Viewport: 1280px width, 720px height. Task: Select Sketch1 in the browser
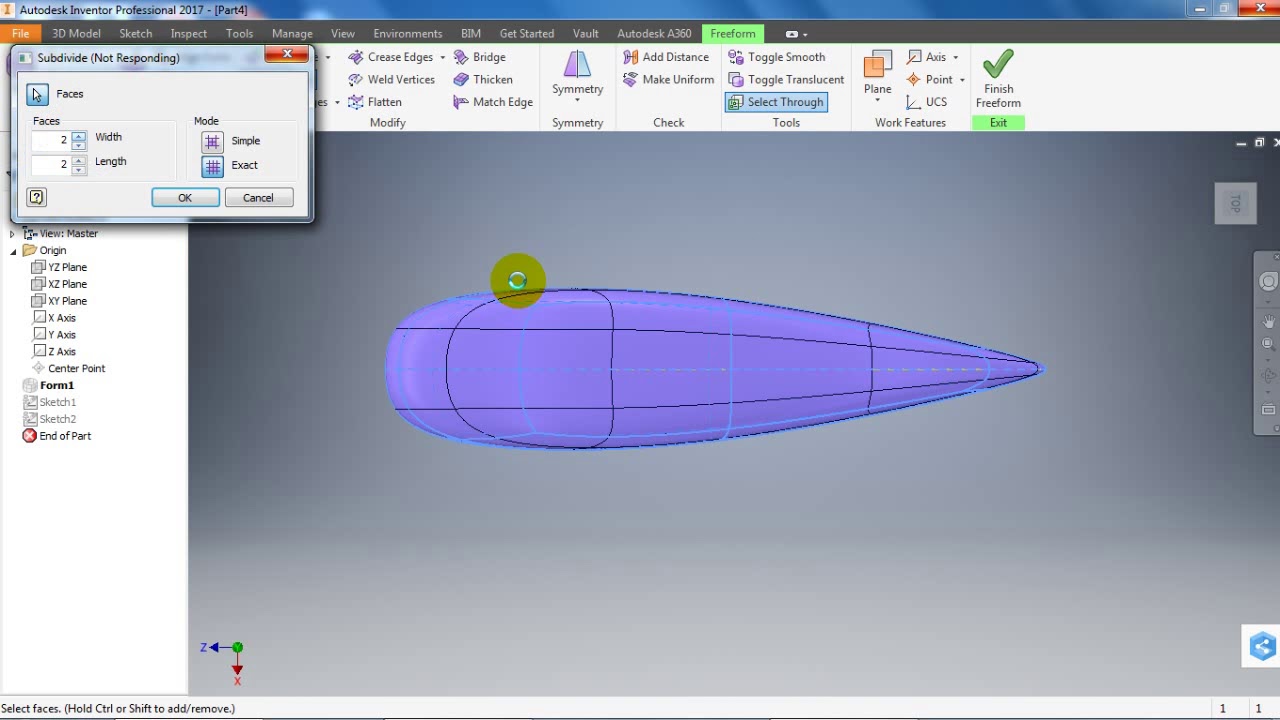click(50, 402)
